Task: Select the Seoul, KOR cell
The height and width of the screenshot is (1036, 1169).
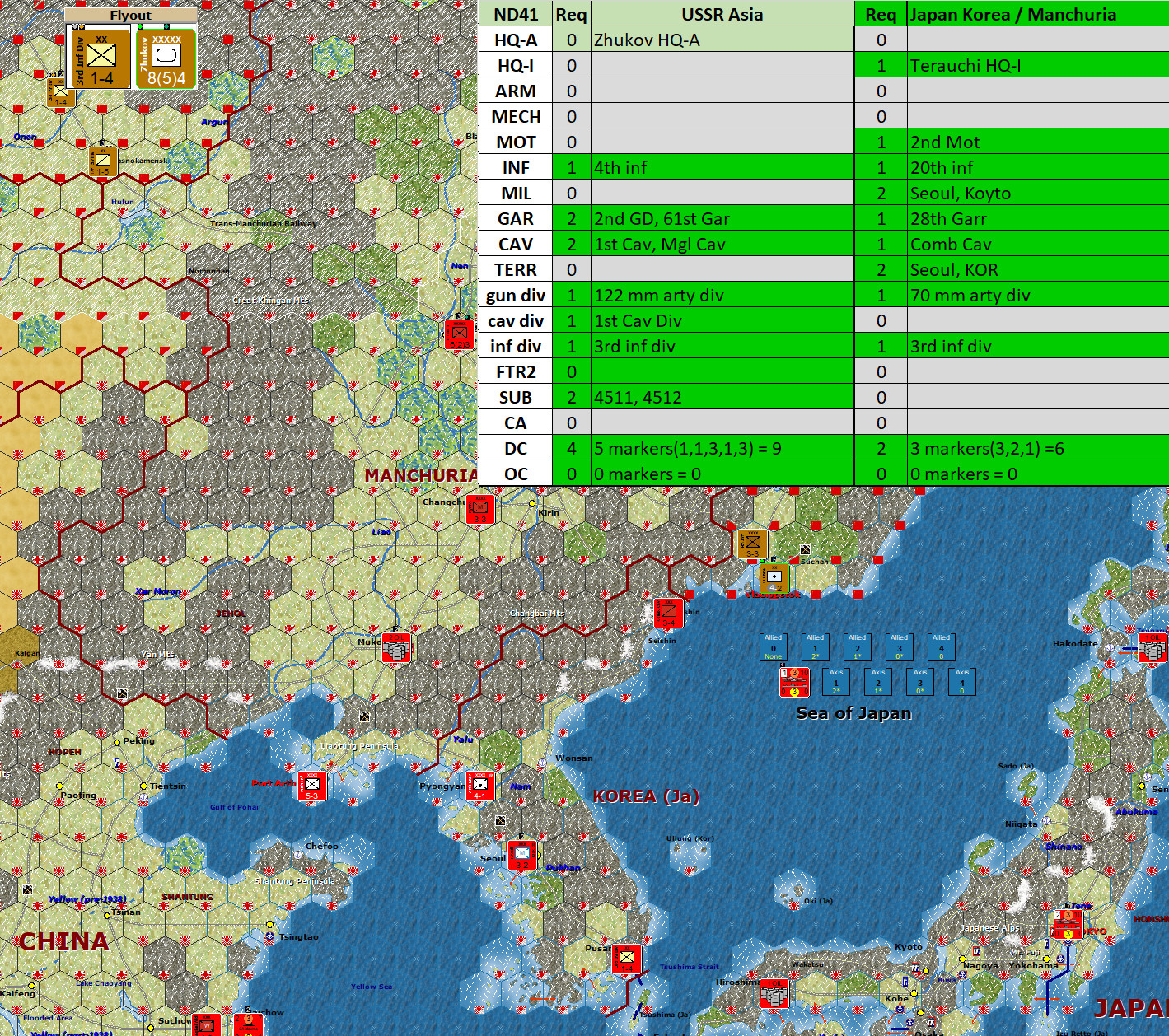Action: tap(1038, 269)
